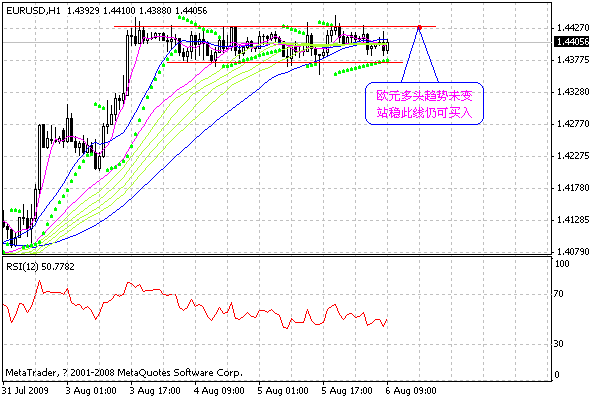Click the 31 Jul 2009 time label
The width and height of the screenshot is (589, 398).
pos(26,390)
